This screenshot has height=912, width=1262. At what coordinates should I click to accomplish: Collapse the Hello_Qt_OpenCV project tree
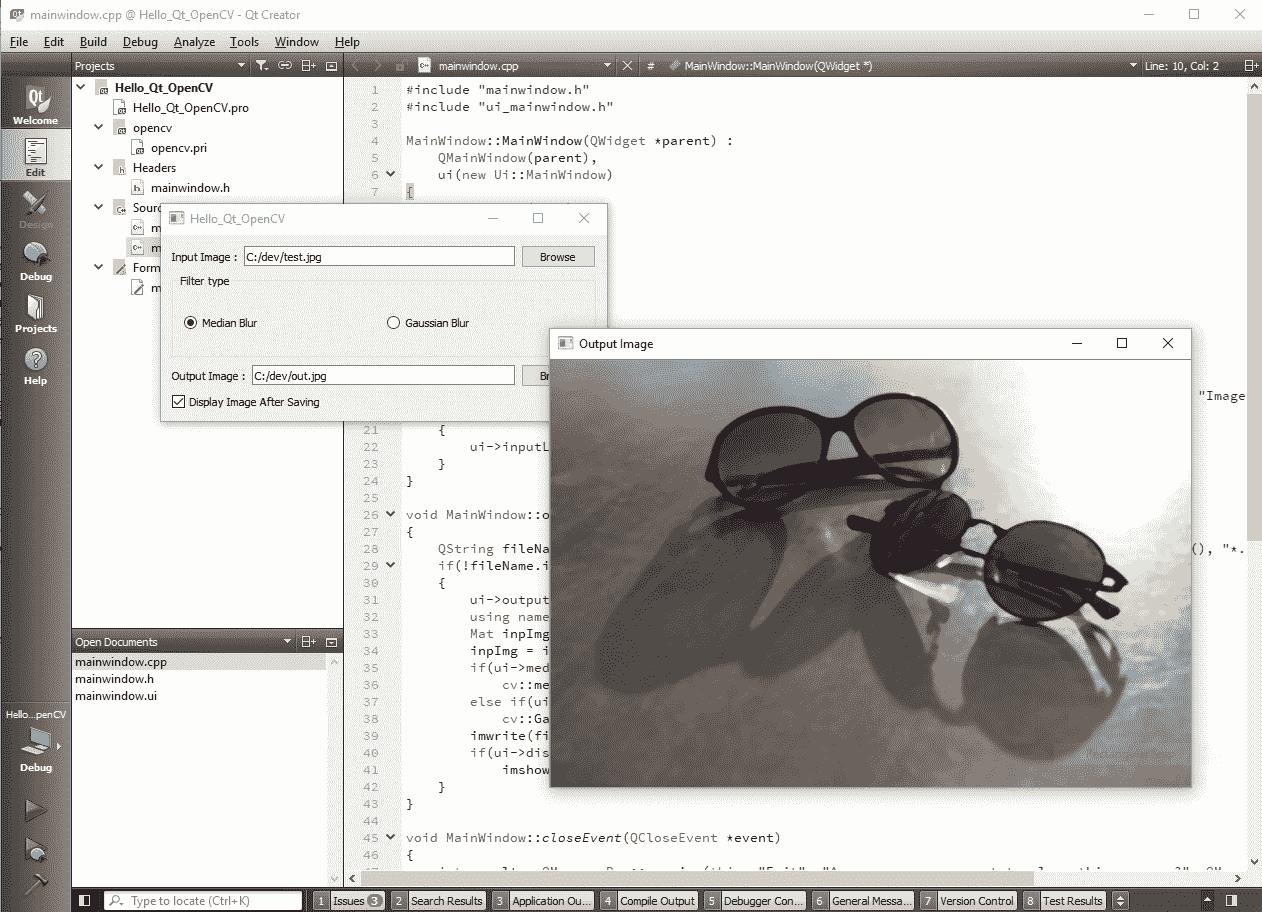pyautogui.click(x=82, y=88)
